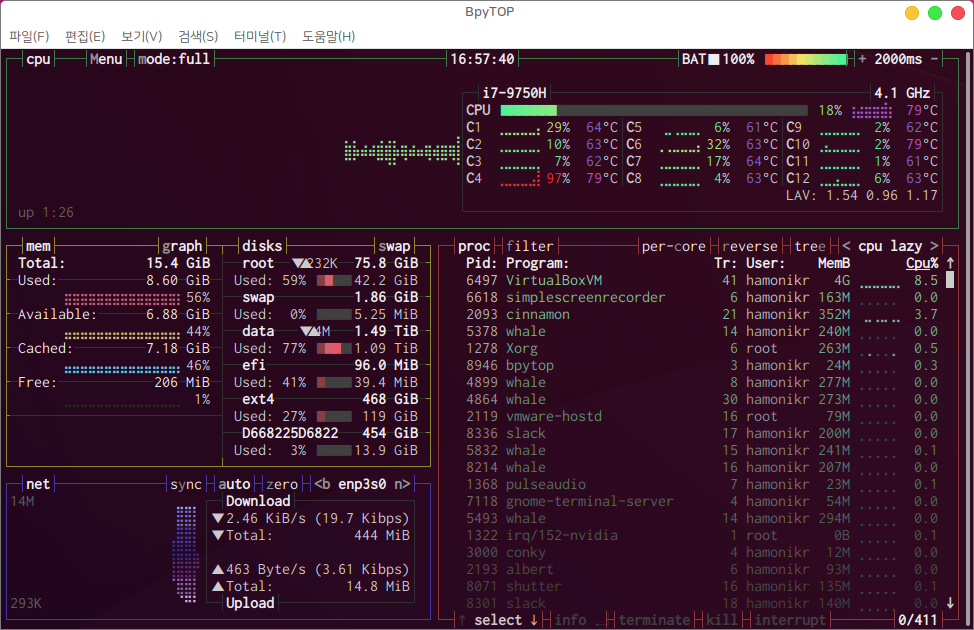Click the process list scroll-down arrow
The image size is (974, 630).
click(949, 603)
